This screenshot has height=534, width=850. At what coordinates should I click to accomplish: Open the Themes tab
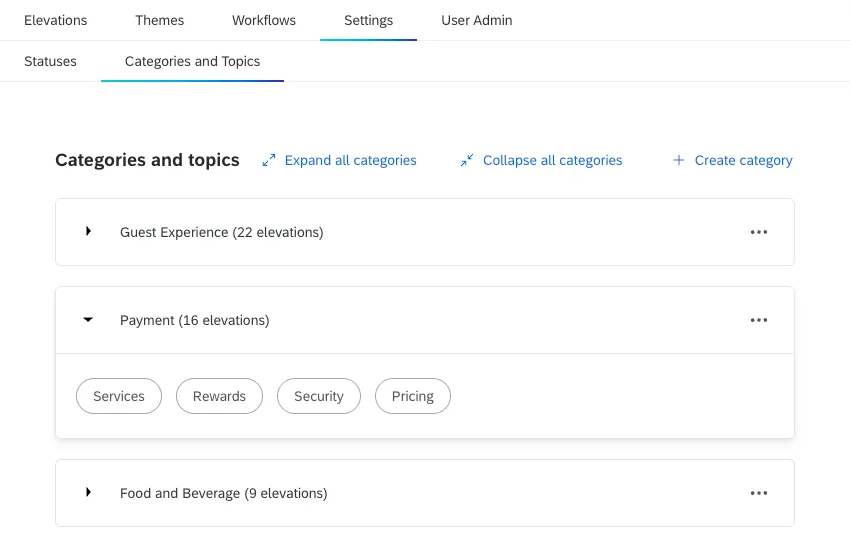coord(160,20)
